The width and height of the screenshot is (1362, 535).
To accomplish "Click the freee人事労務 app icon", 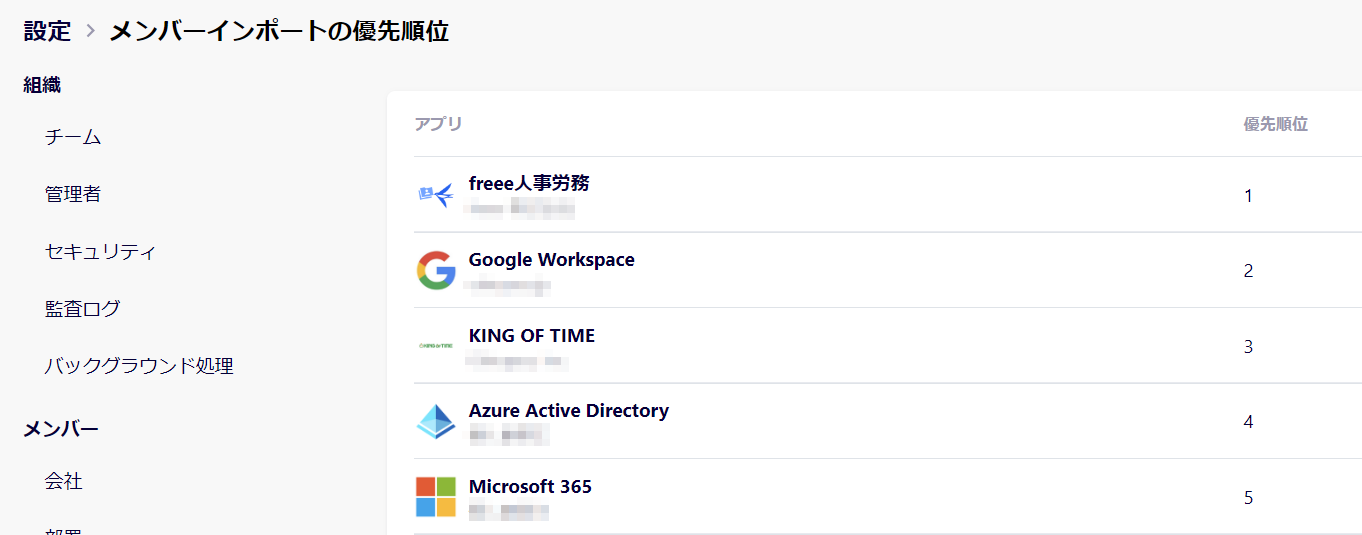I will [x=436, y=195].
